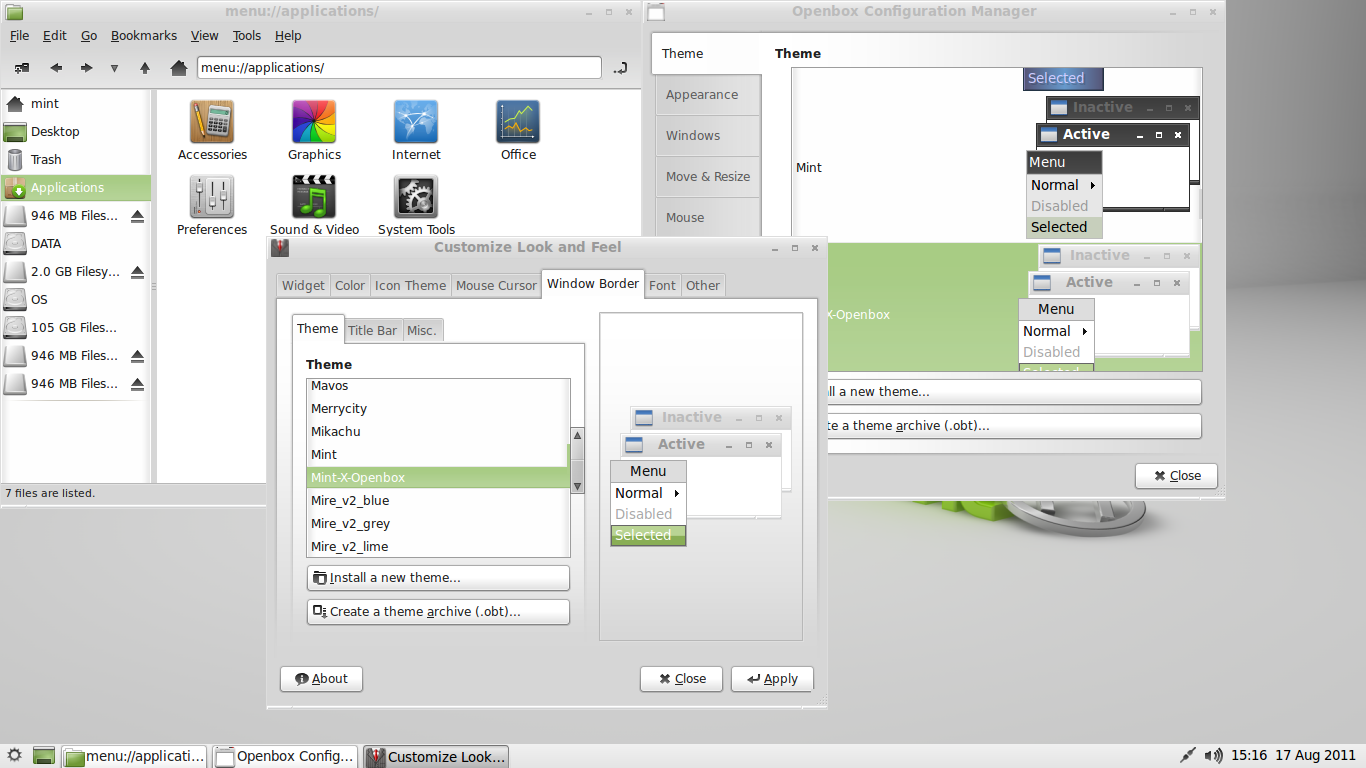
Task: Click the back arrow in file manager
Action: 56,68
